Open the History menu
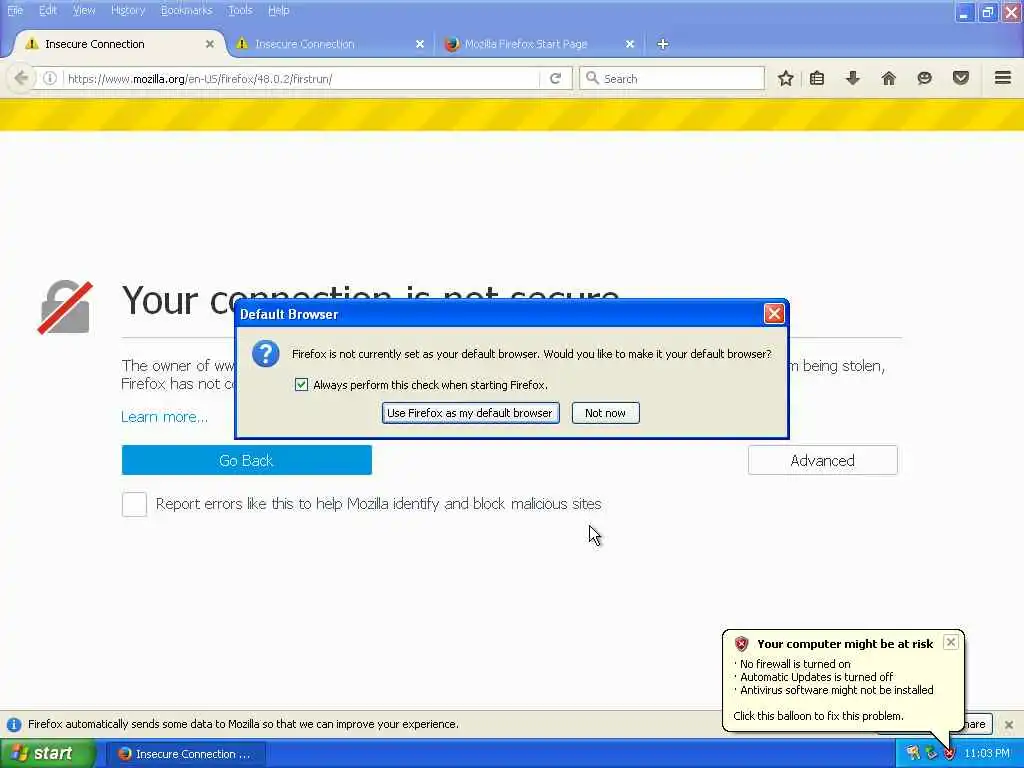This screenshot has height=768, width=1024. (x=128, y=10)
